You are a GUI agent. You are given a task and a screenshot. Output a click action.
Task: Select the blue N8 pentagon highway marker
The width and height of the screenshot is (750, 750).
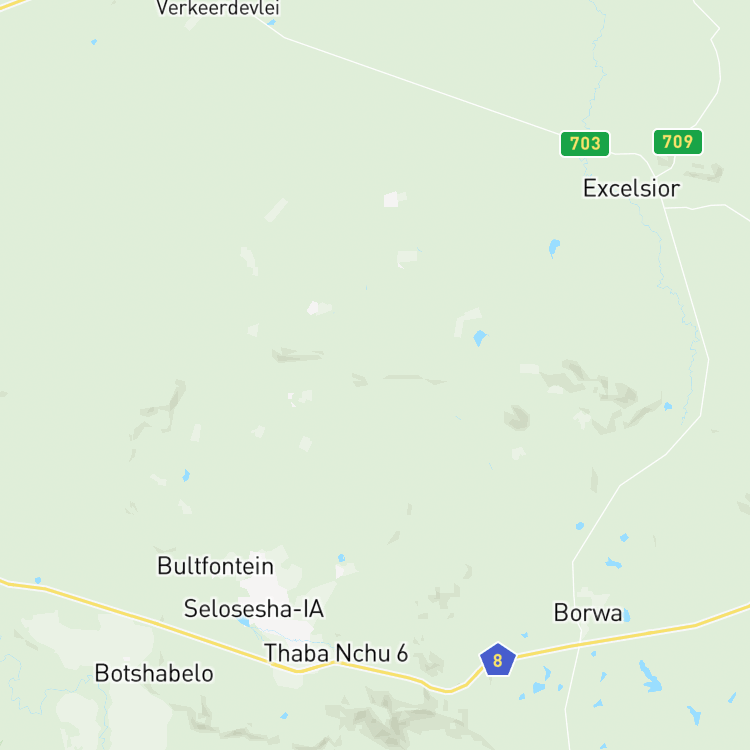point(497,660)
